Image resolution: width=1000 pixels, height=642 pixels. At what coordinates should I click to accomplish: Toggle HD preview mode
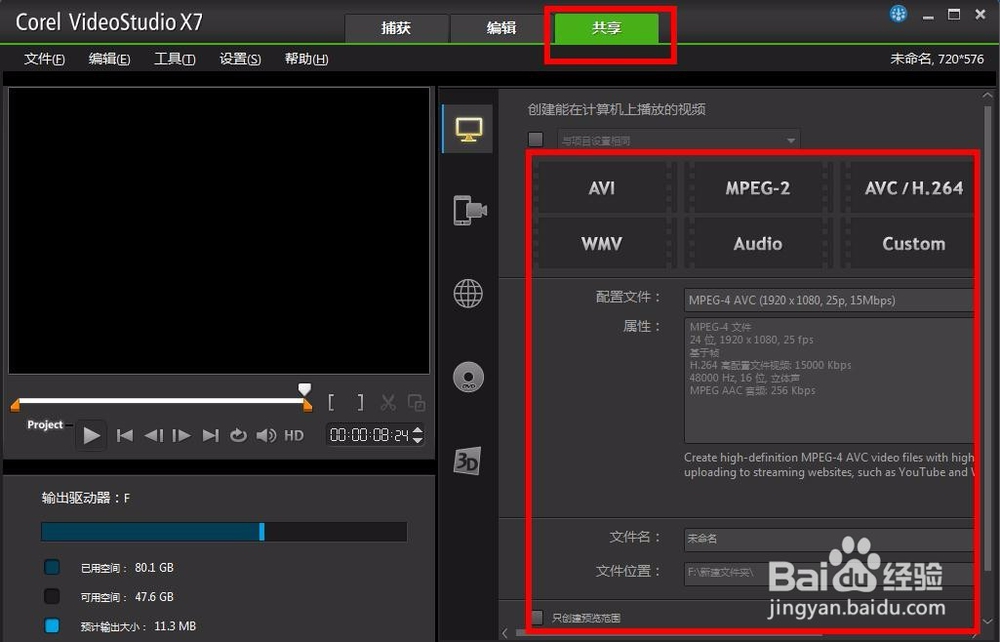[294, 435]
